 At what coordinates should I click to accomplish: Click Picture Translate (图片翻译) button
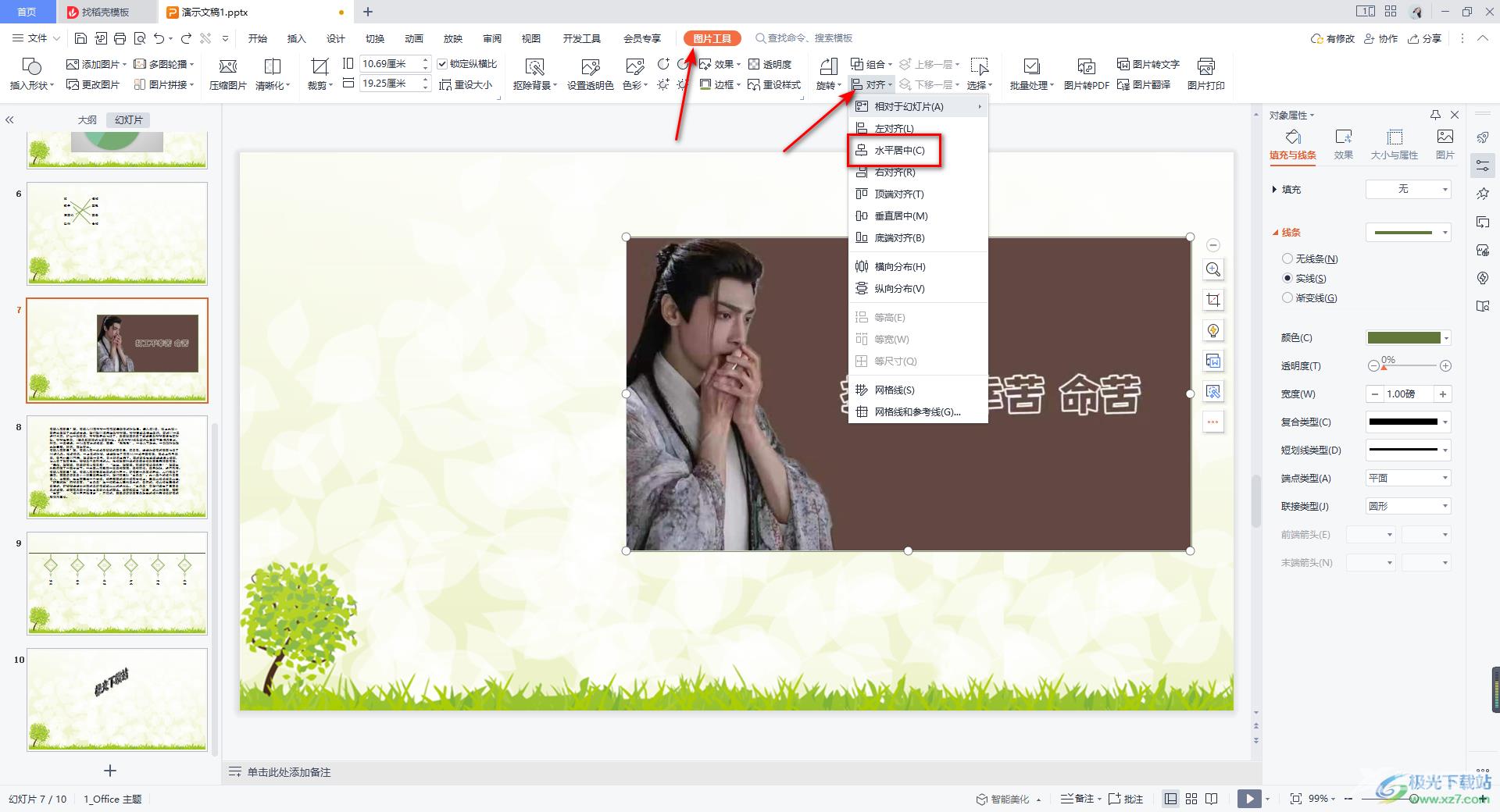pyautogui.click(x=1144, y=84)
